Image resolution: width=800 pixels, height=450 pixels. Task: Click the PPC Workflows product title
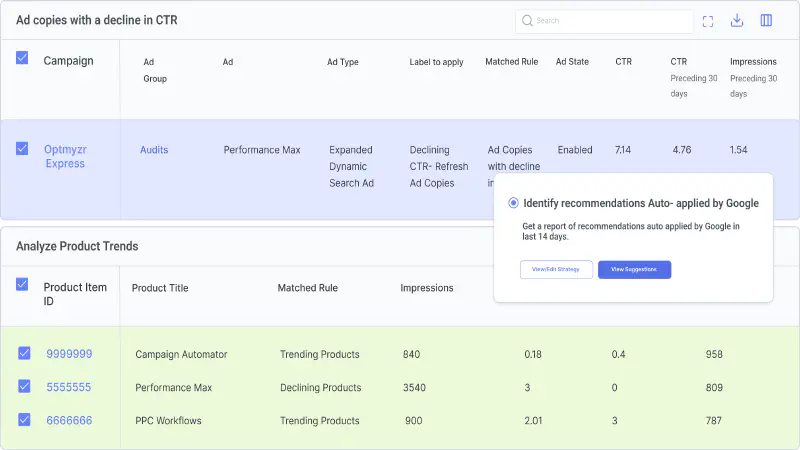[x=168, y=420]
